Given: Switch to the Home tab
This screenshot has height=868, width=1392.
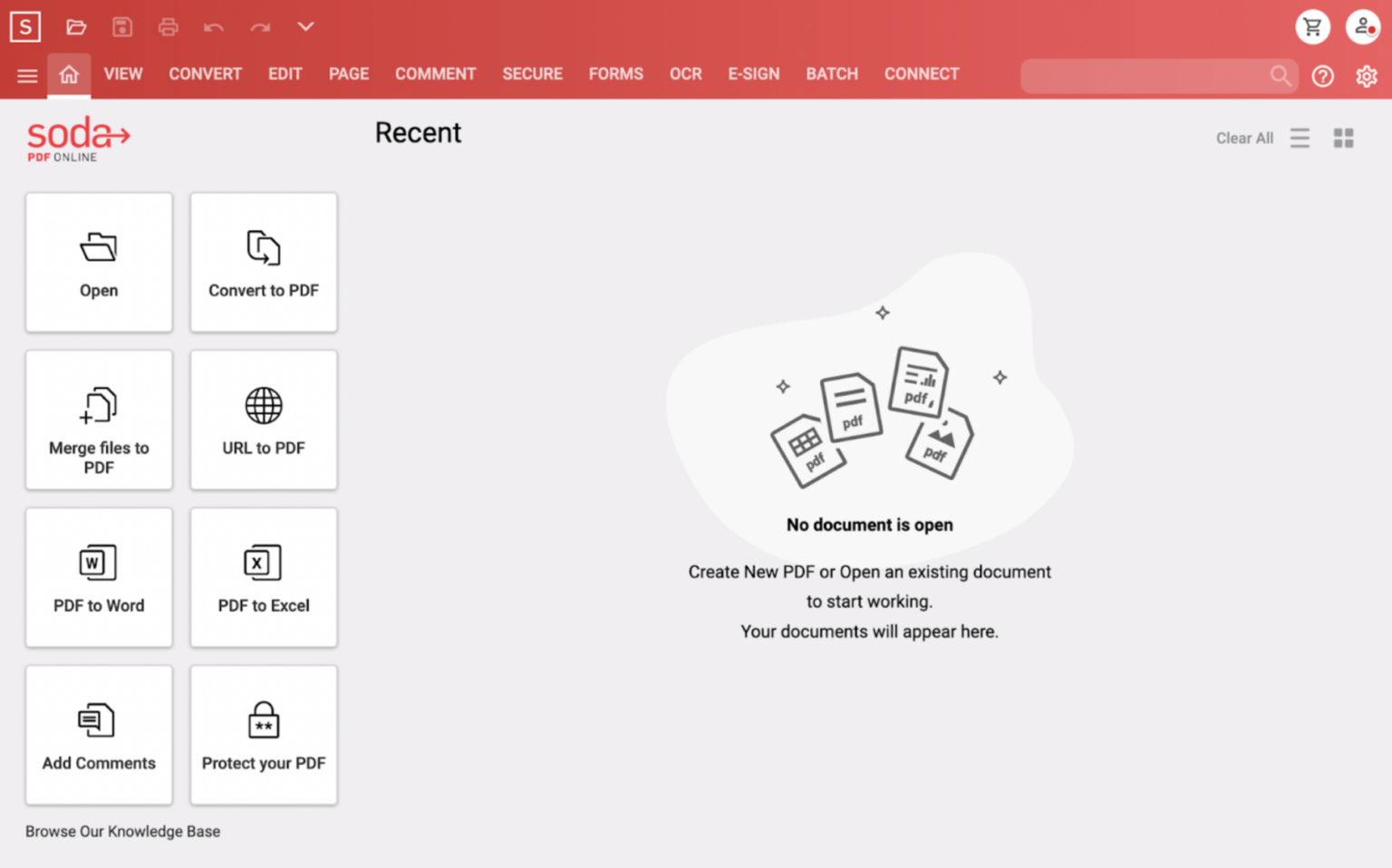Looking at the screenshot, I should (69, 74).
